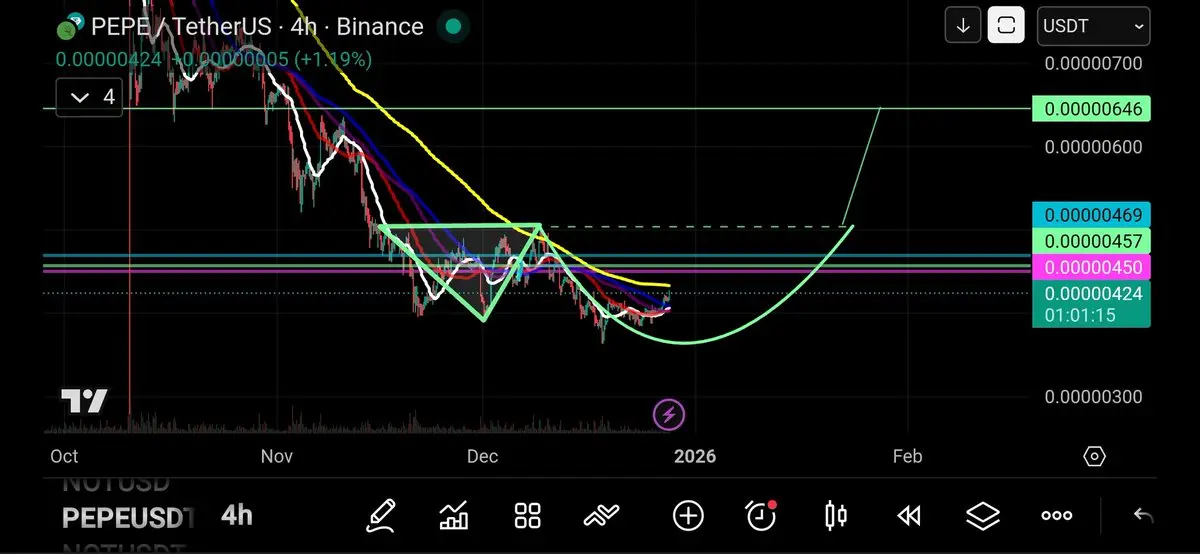Tap the purple lightning bolt icon

point(668,414)
